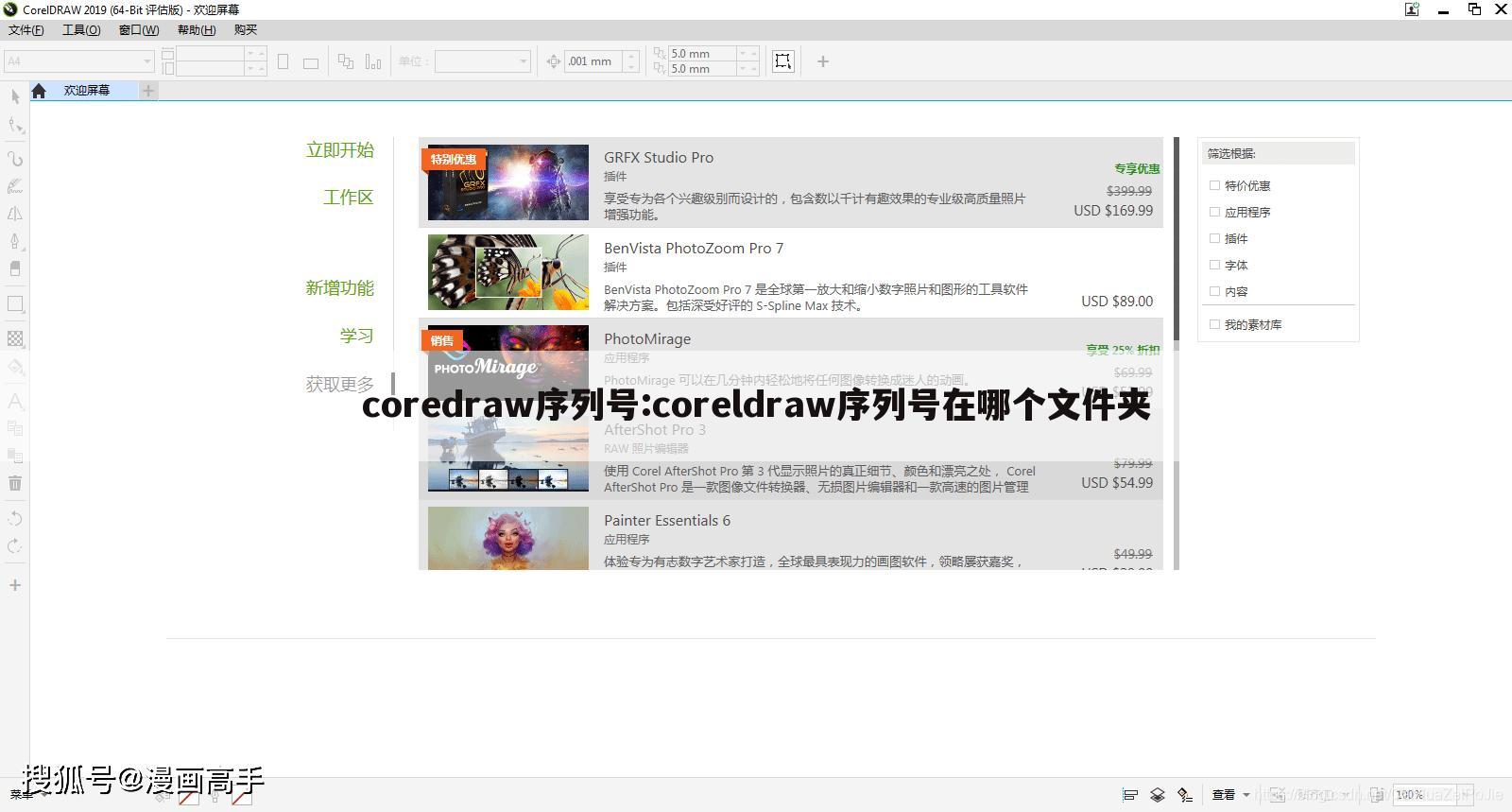Set portrait page orientation
This screenshot has width=1512, height=812.
tap(283, 61)
